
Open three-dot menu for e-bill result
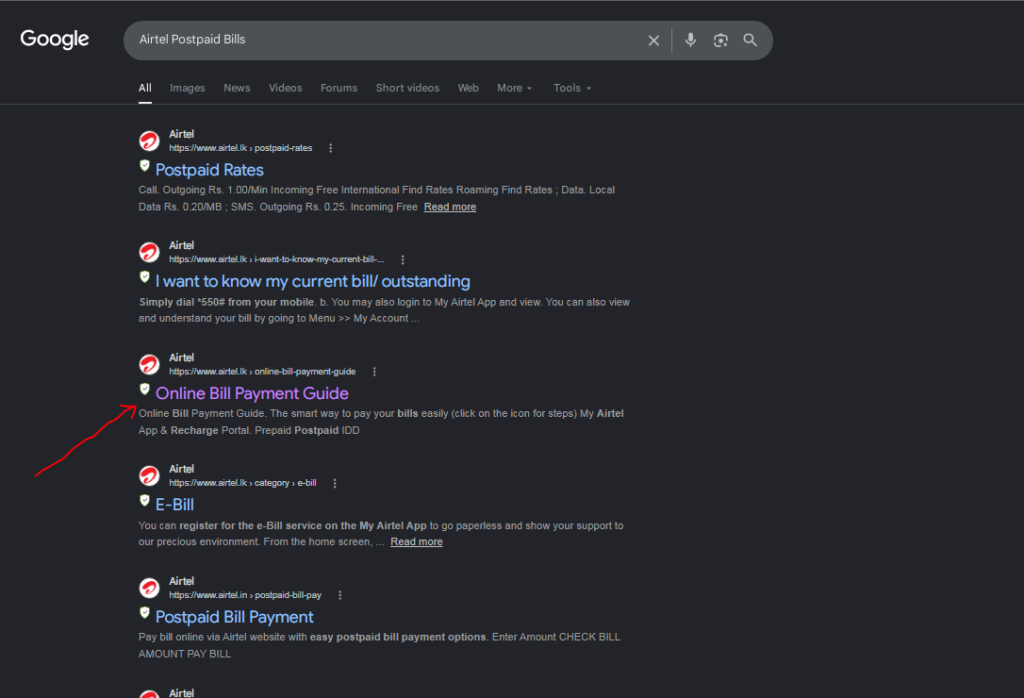(x=335, y=483)
